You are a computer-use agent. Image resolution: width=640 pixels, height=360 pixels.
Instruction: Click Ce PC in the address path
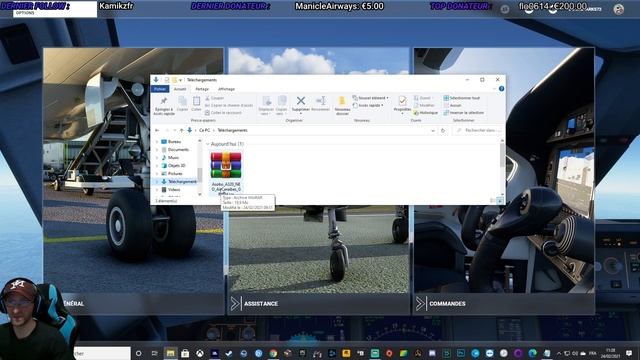point(204,130)
